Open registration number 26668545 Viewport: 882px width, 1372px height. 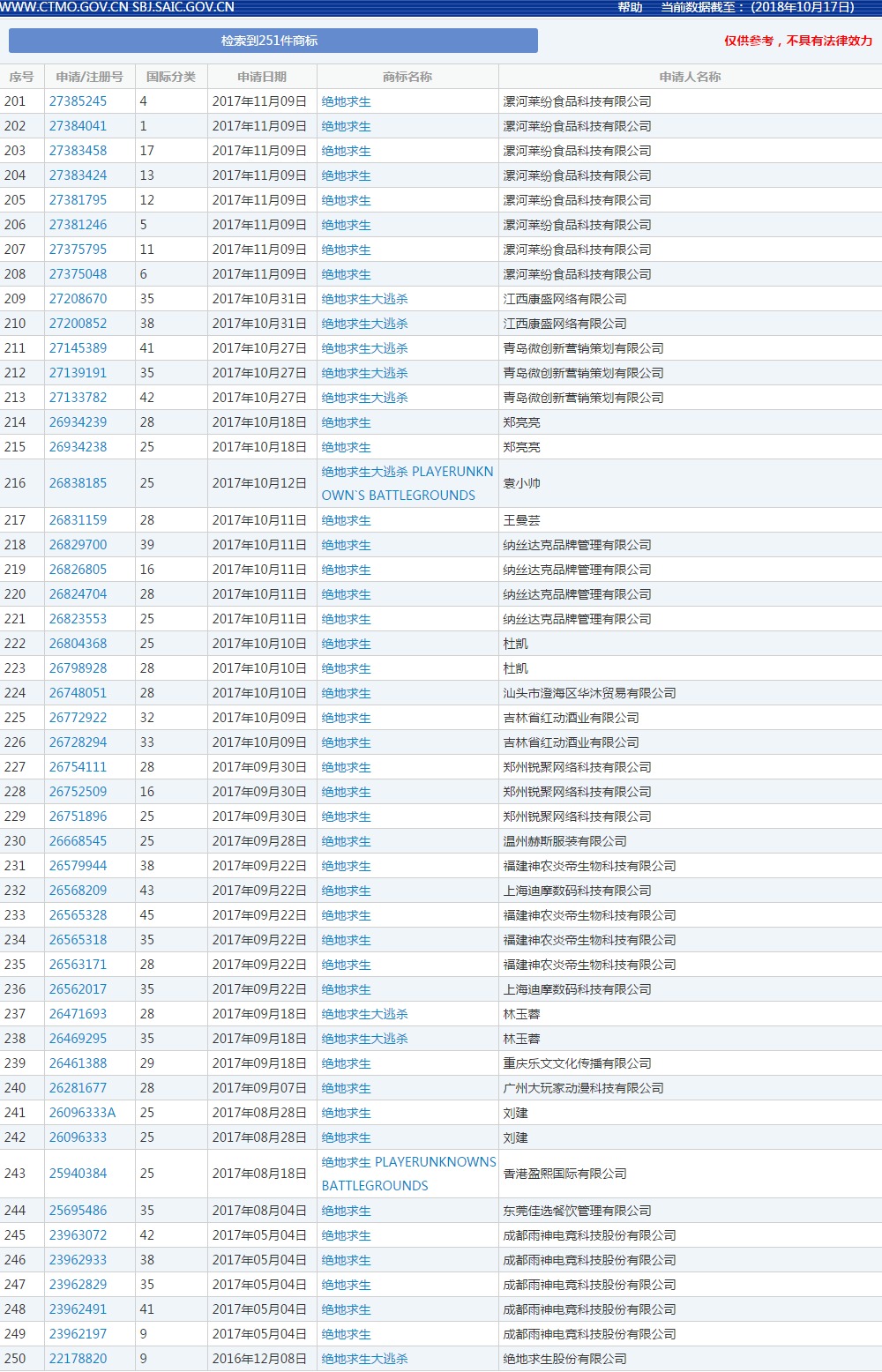pos(78,841)
